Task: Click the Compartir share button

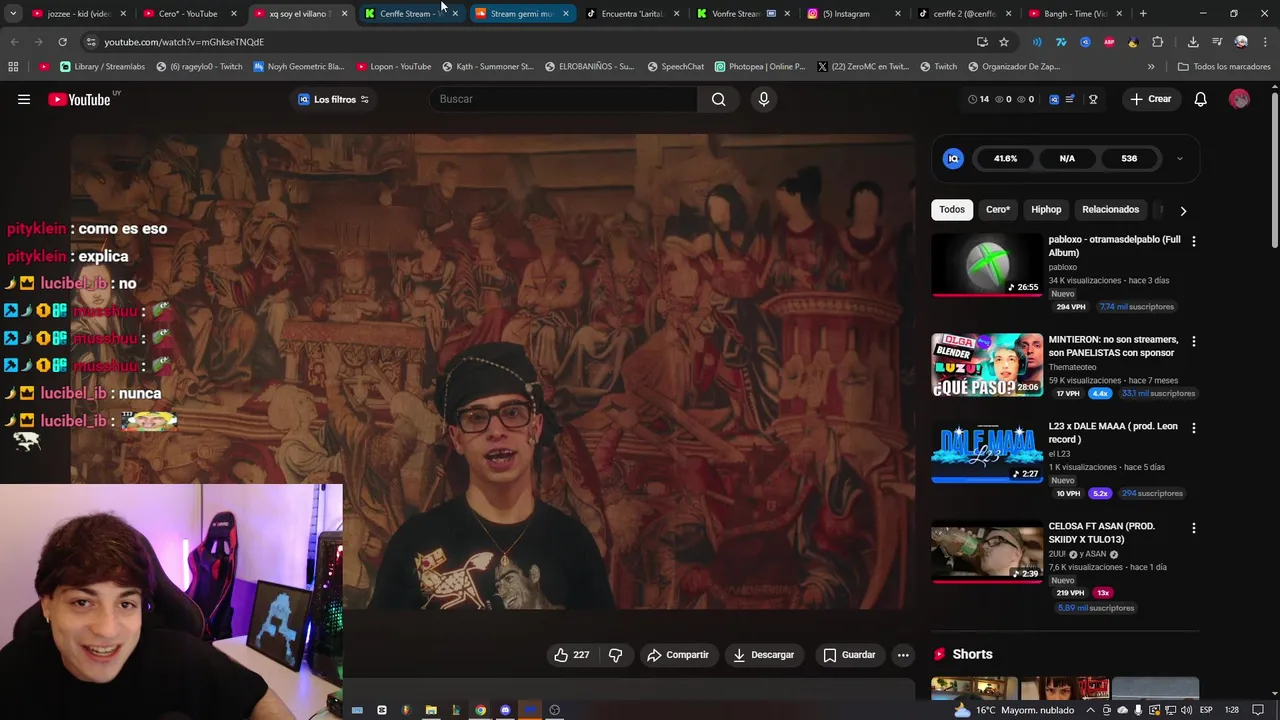Action: click(678, 655)
